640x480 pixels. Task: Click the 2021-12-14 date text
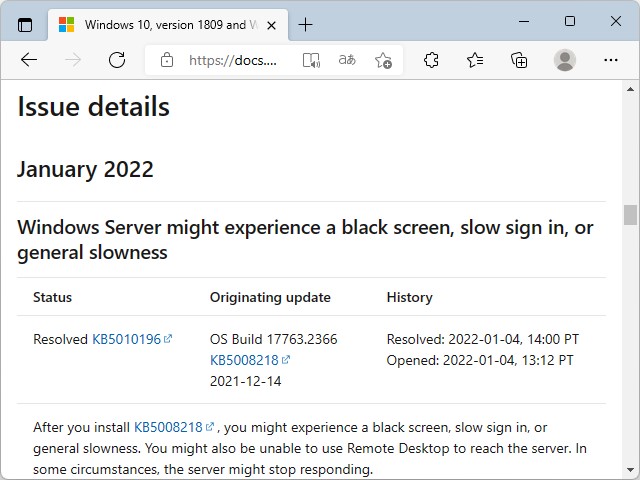pos(245,381)
